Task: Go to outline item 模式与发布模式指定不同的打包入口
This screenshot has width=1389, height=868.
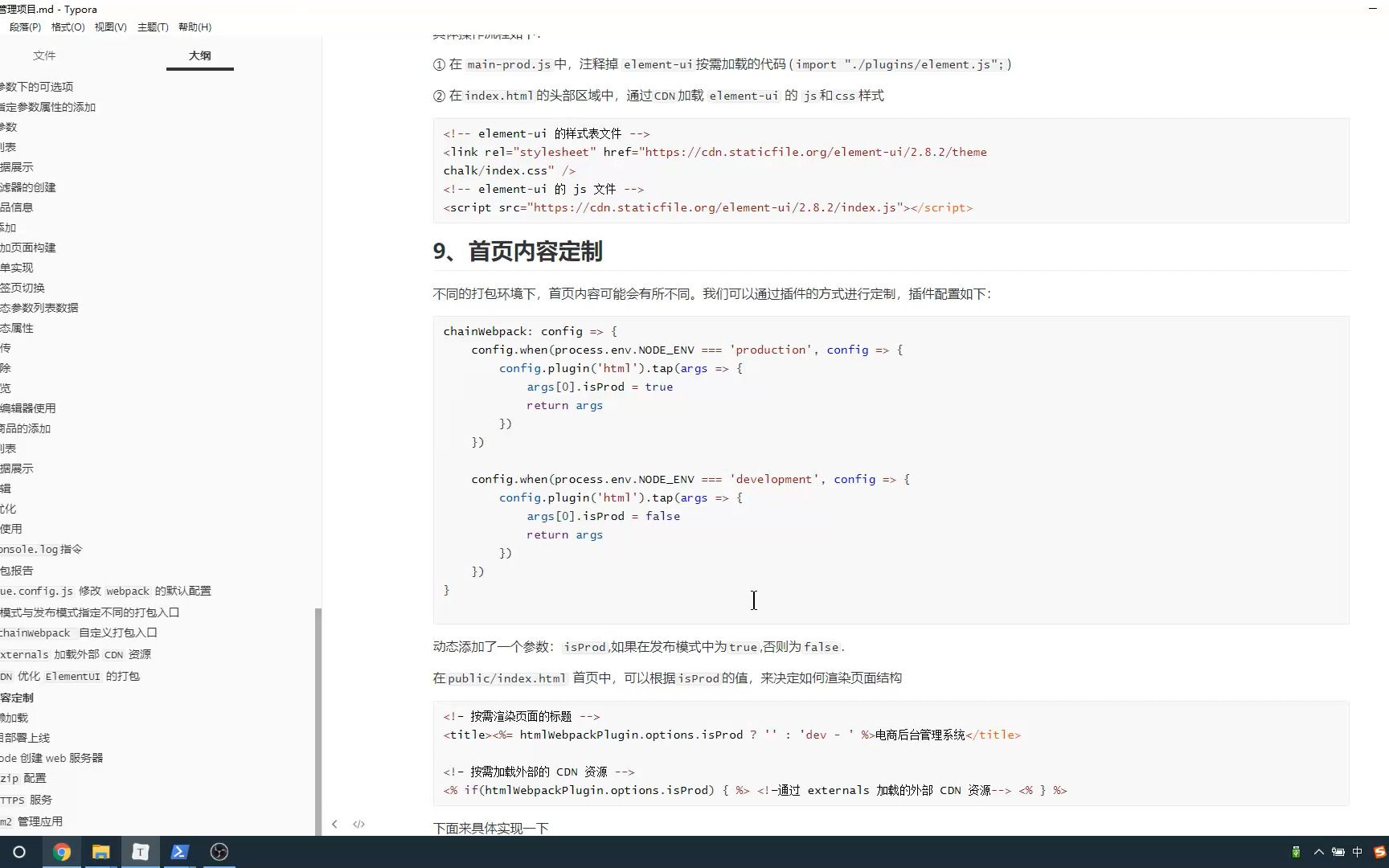Action: tap(89, 612)
